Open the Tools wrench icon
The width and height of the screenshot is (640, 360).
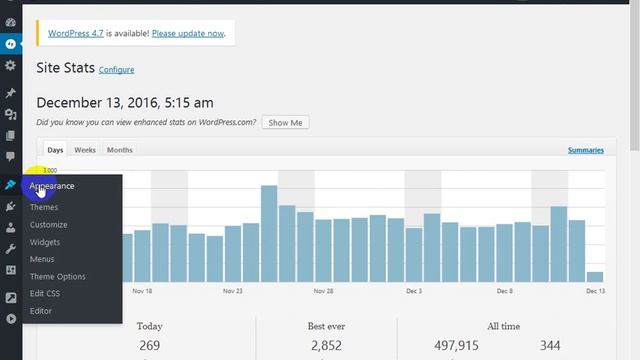tap(11, 249)
